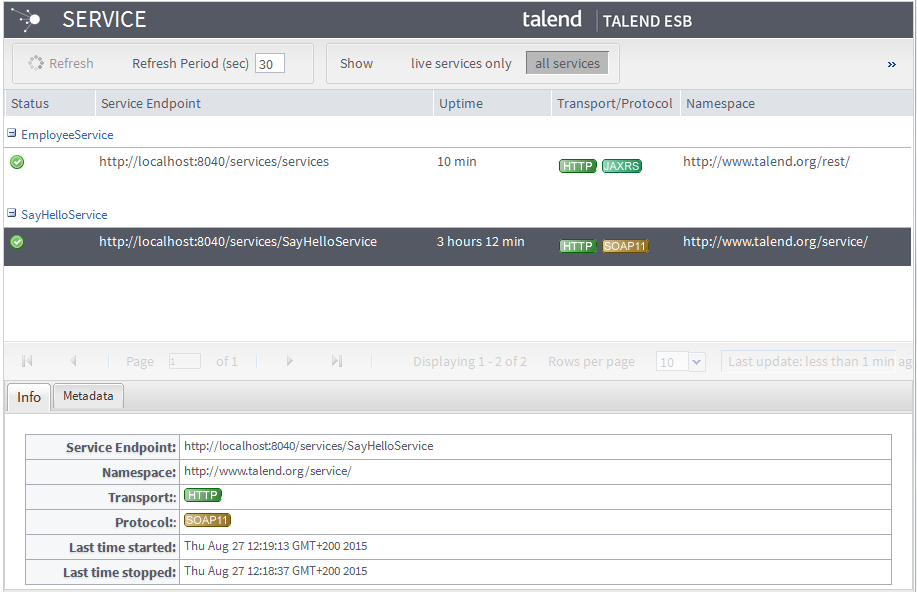917x592 pixels.
Task: Go to previous page arrow icon
Action: (x=73, y=361)
